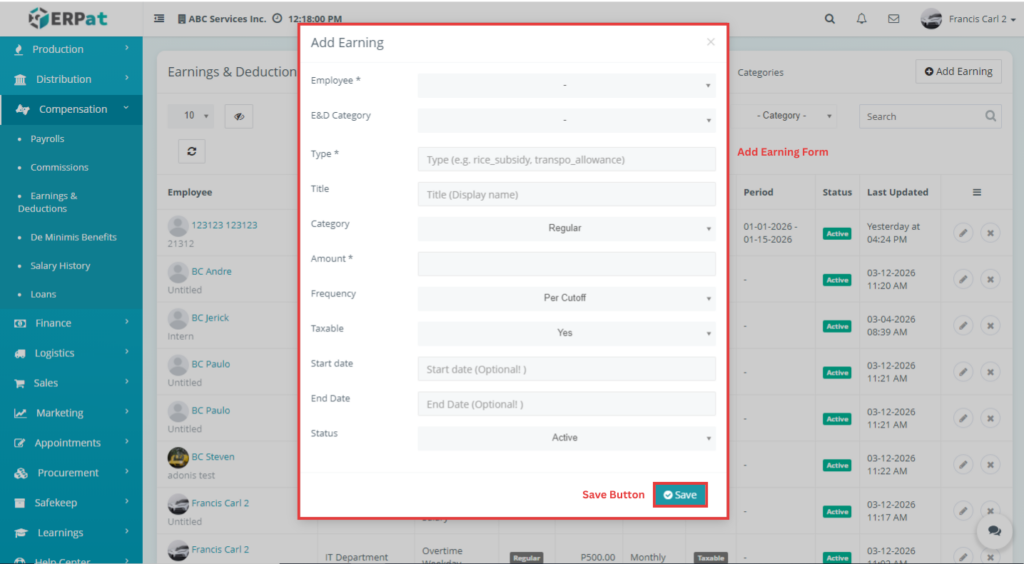Expand the Marketing sidebar menu
The height and width of the screenshot is (564, 1024).
pyautogui.click(x=71, y=413)
